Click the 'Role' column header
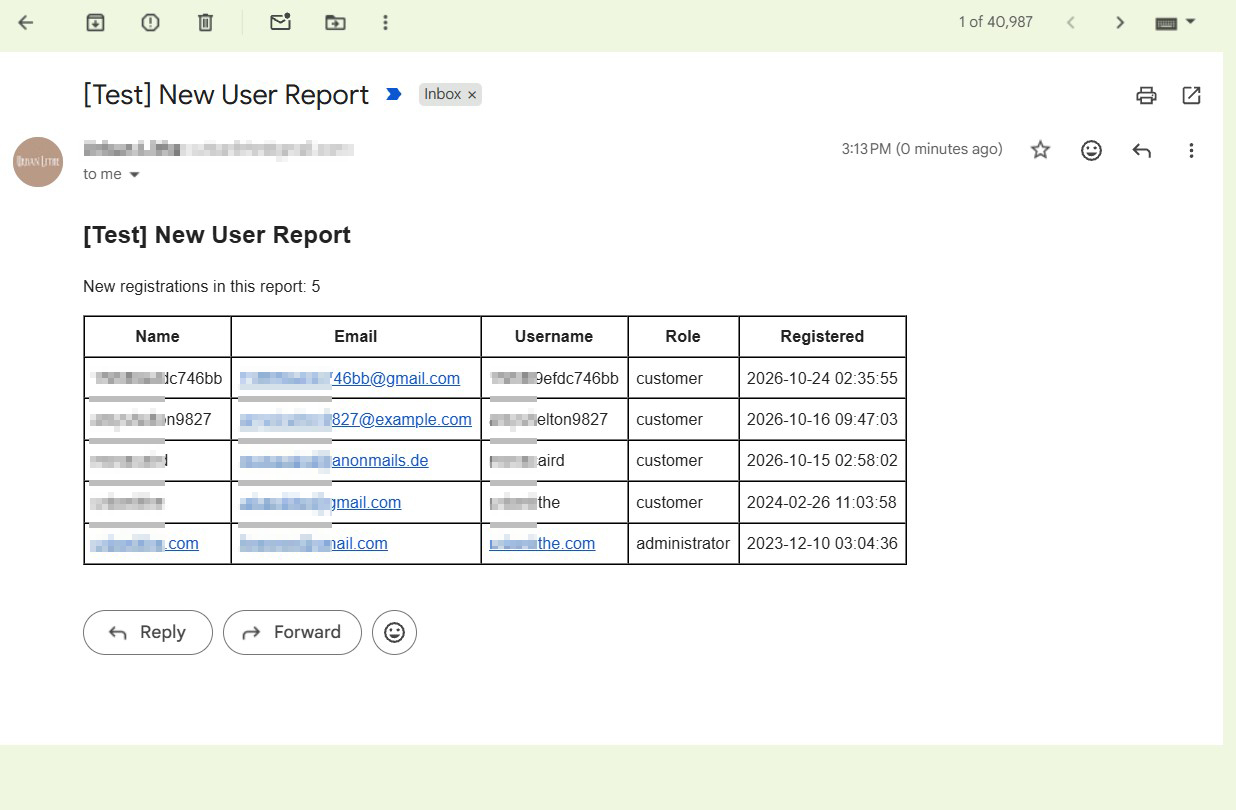The height and width of the screenshot is (810, 1236). 683,336
